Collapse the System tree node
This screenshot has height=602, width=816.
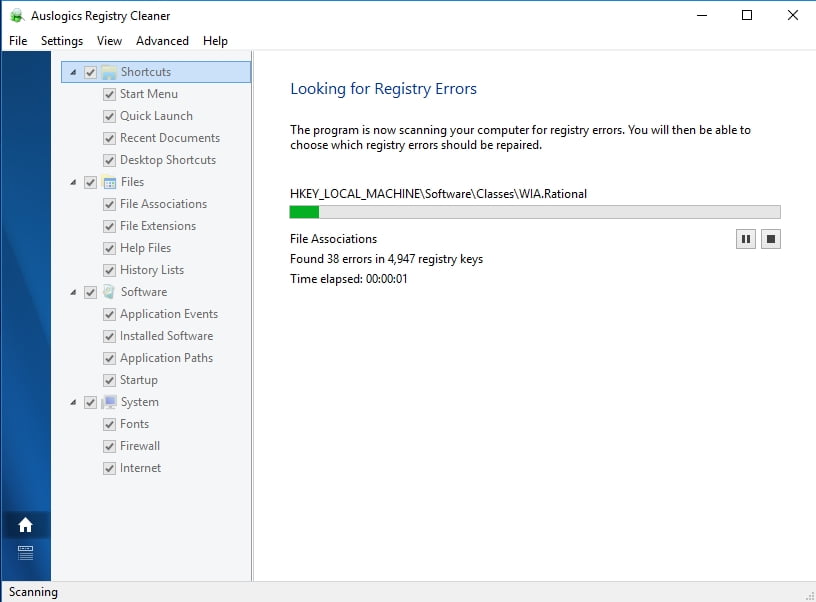[x=73, y=402]
